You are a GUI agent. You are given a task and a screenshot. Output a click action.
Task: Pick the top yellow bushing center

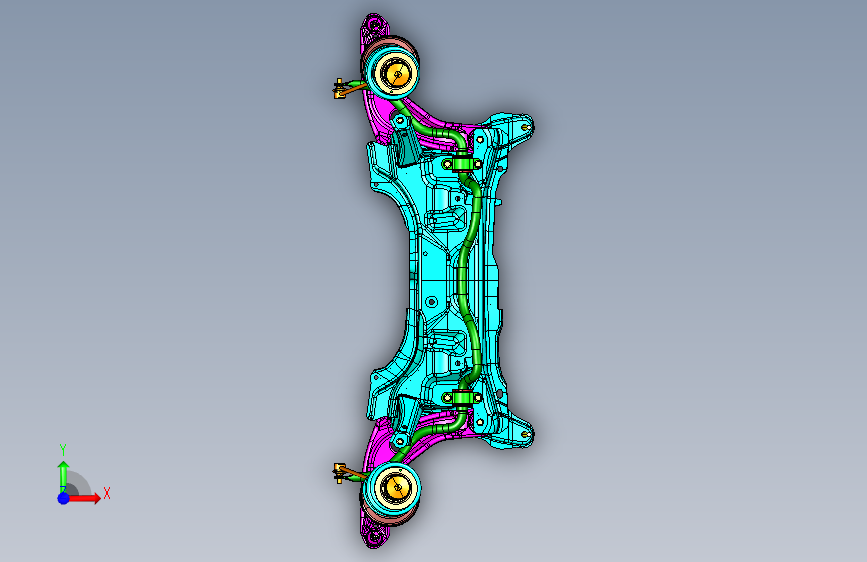pyautogui.click(x=397, y=73)
